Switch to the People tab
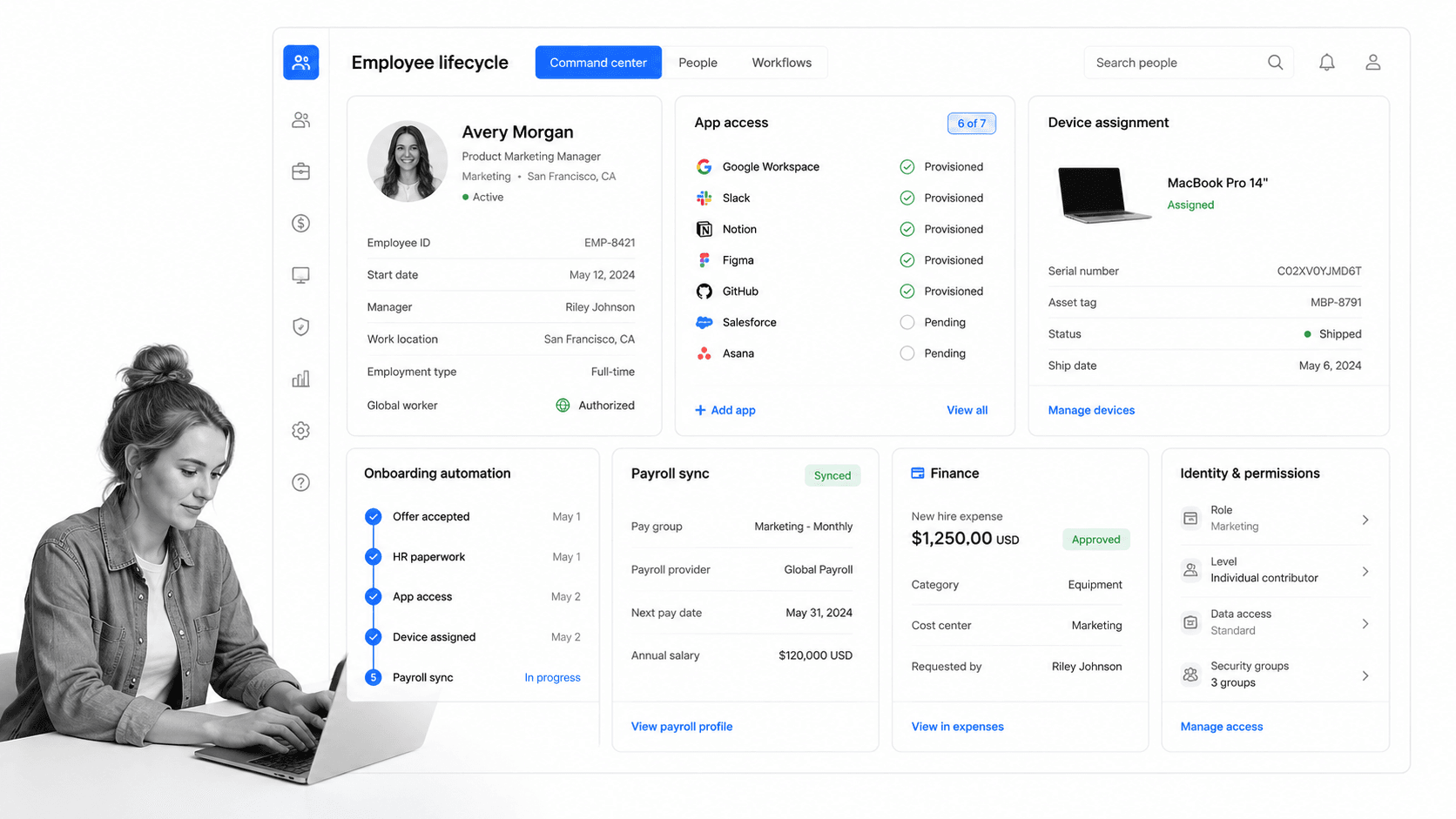 pyautogui.click(x=698, y=63)
